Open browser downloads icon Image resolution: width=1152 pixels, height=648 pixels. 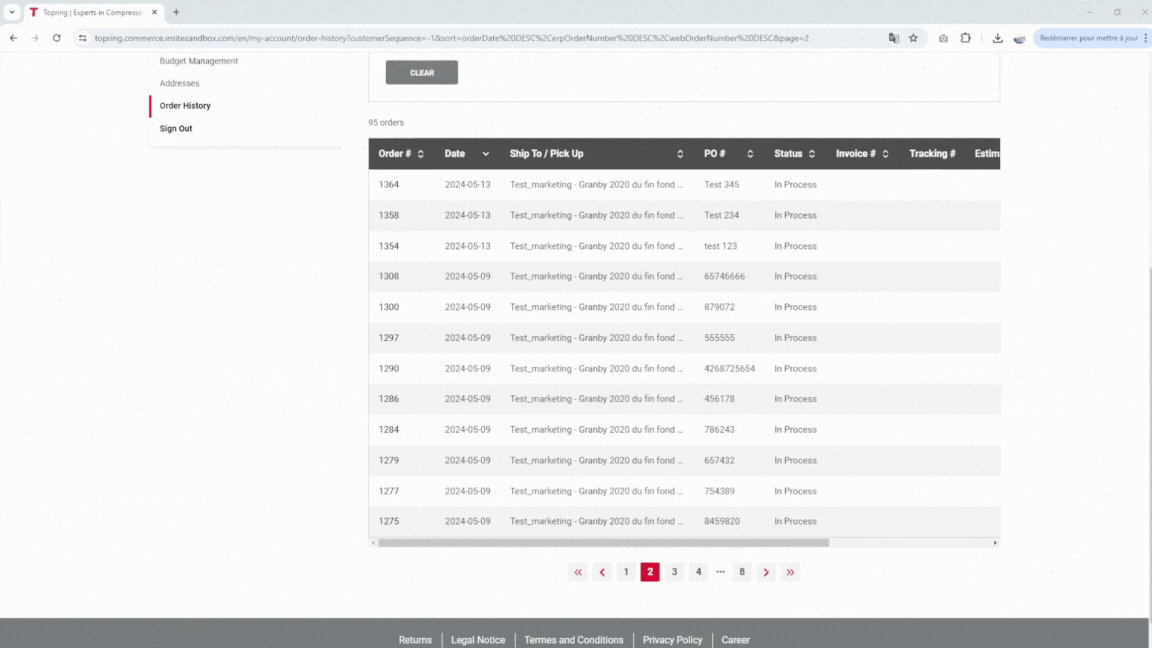coord(997,38)
